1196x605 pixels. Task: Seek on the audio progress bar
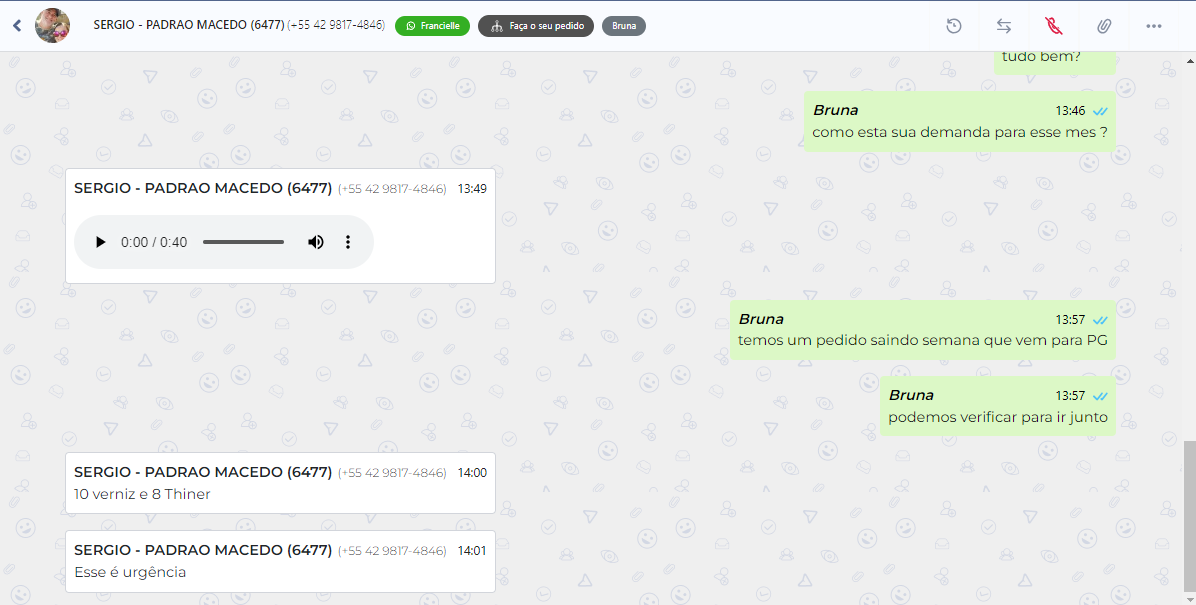[x=243, y=243]
